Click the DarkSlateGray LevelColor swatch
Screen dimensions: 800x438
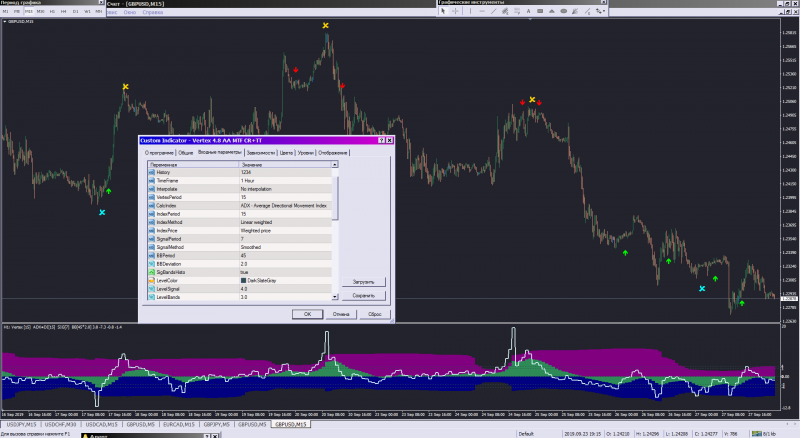243,281
